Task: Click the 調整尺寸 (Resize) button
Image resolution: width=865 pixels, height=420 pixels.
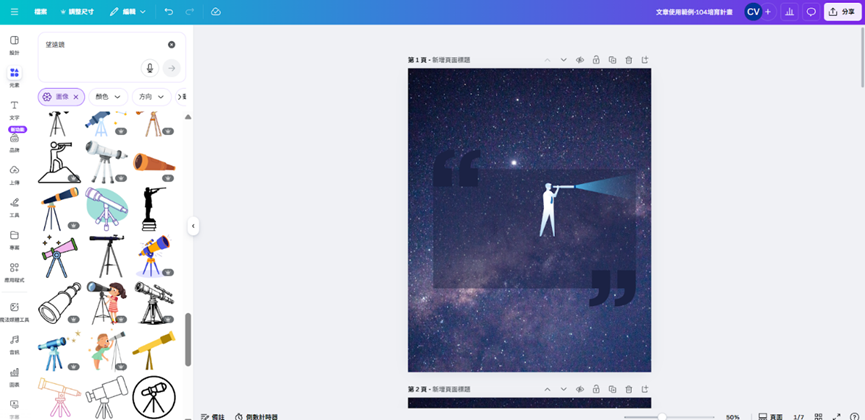Action: [77, 12]
